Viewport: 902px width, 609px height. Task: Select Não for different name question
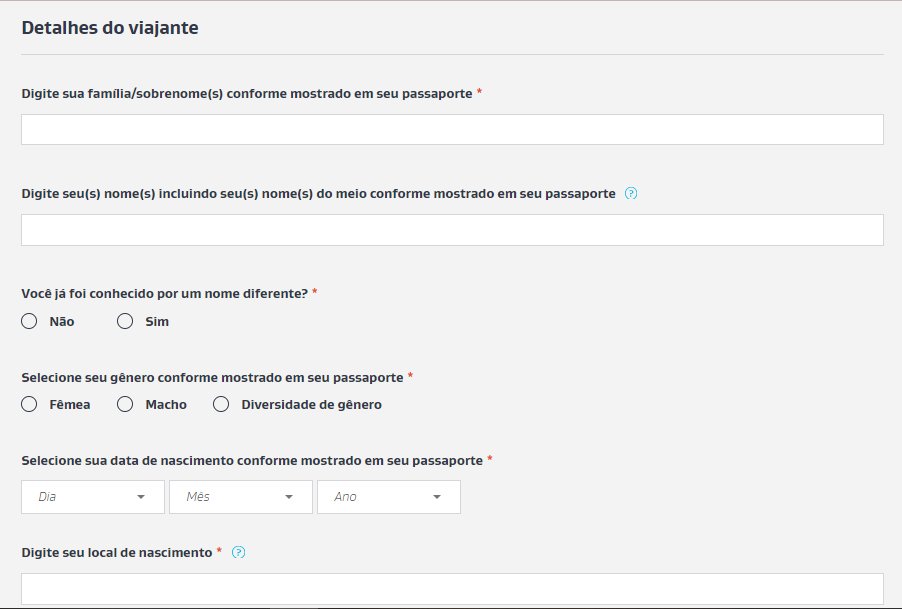tap(29, 321)
